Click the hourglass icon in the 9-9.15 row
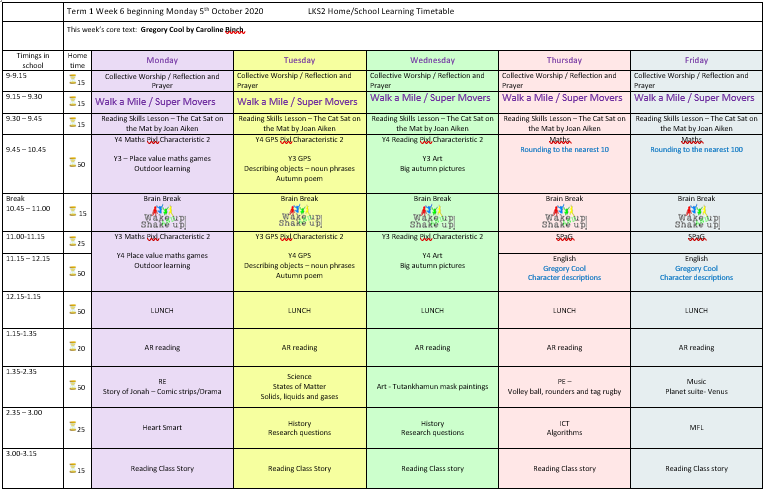767x493 pixels. (x=71, y=79)
